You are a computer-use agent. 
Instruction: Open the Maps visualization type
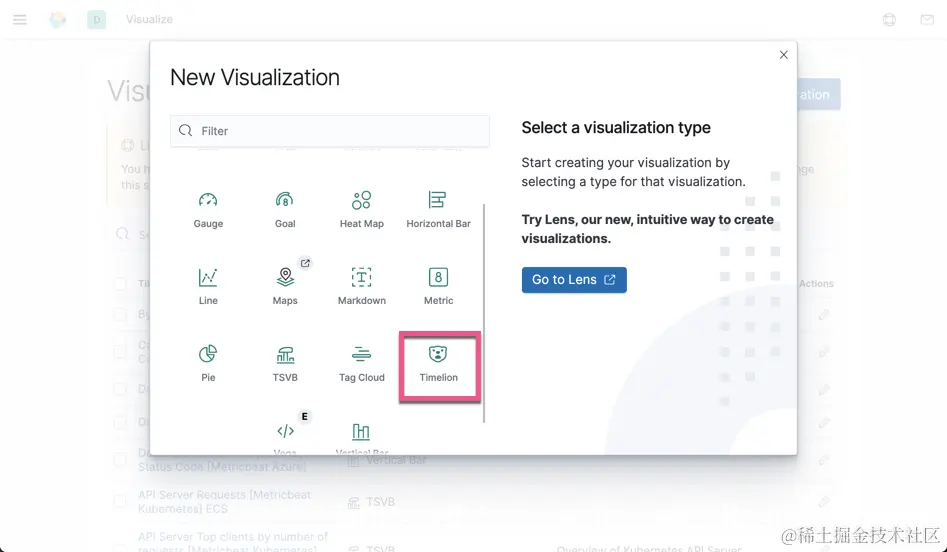285,287
